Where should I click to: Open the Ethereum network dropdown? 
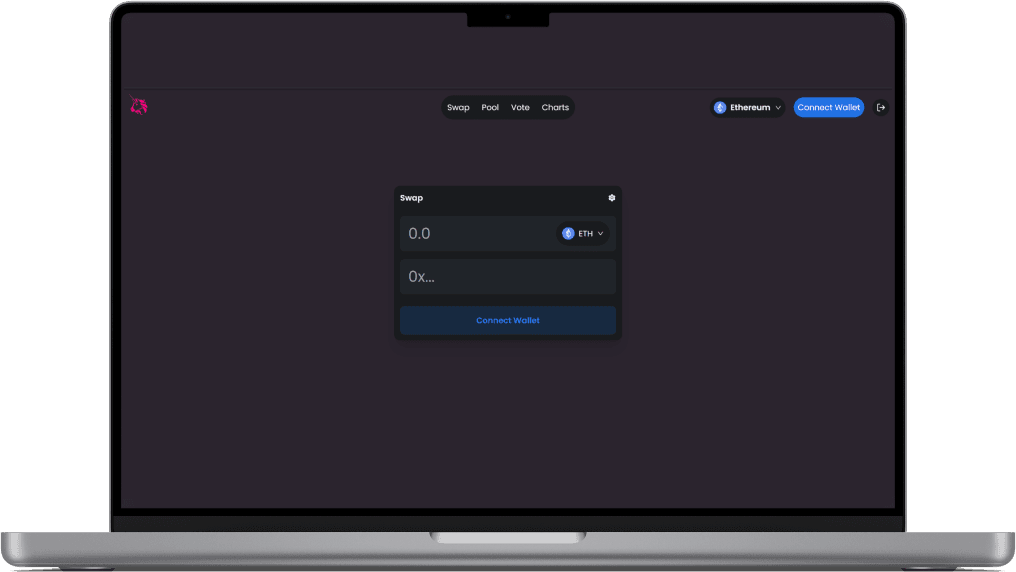tap(748, 108)
